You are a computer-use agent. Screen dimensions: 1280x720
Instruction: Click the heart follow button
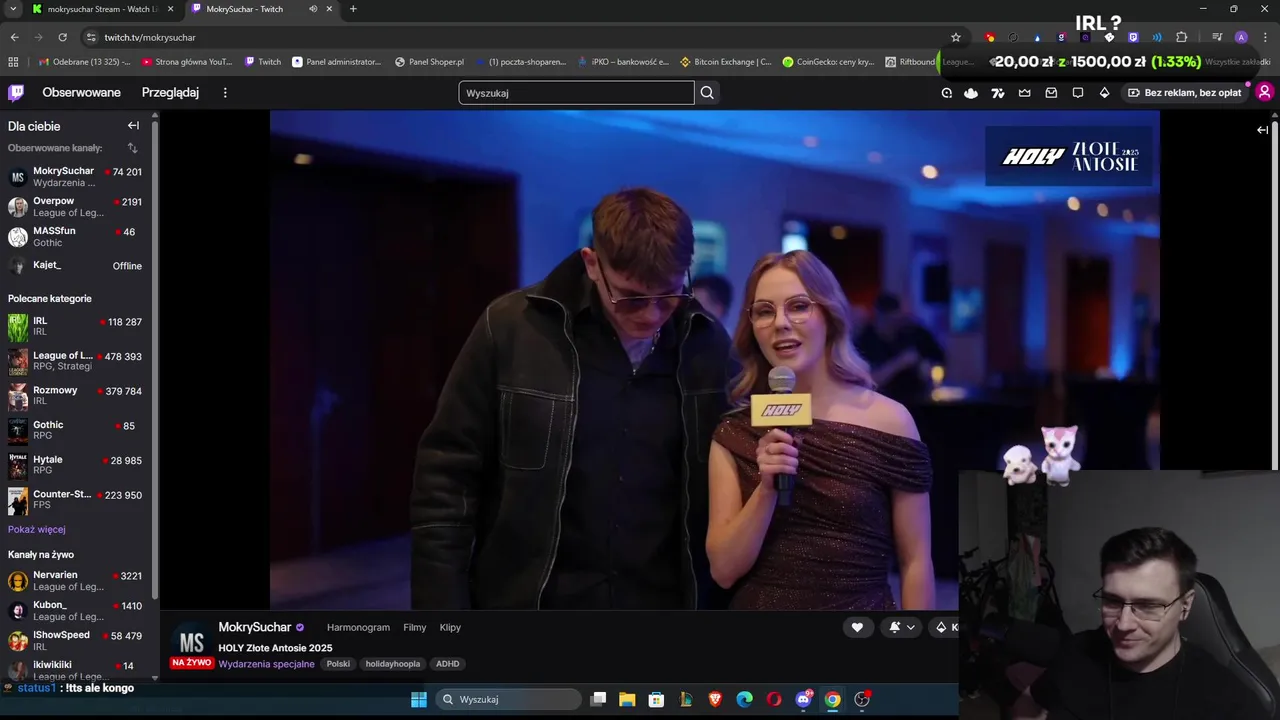tap(857, 627)
